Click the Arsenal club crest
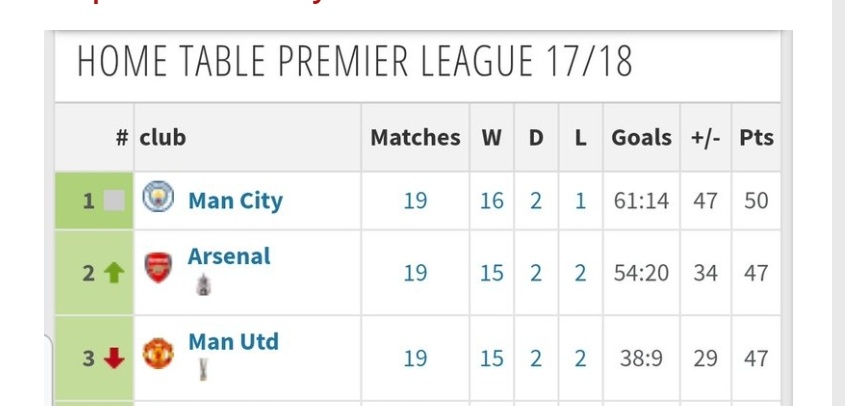Screen dimensions: 859x406 [158, 267]
